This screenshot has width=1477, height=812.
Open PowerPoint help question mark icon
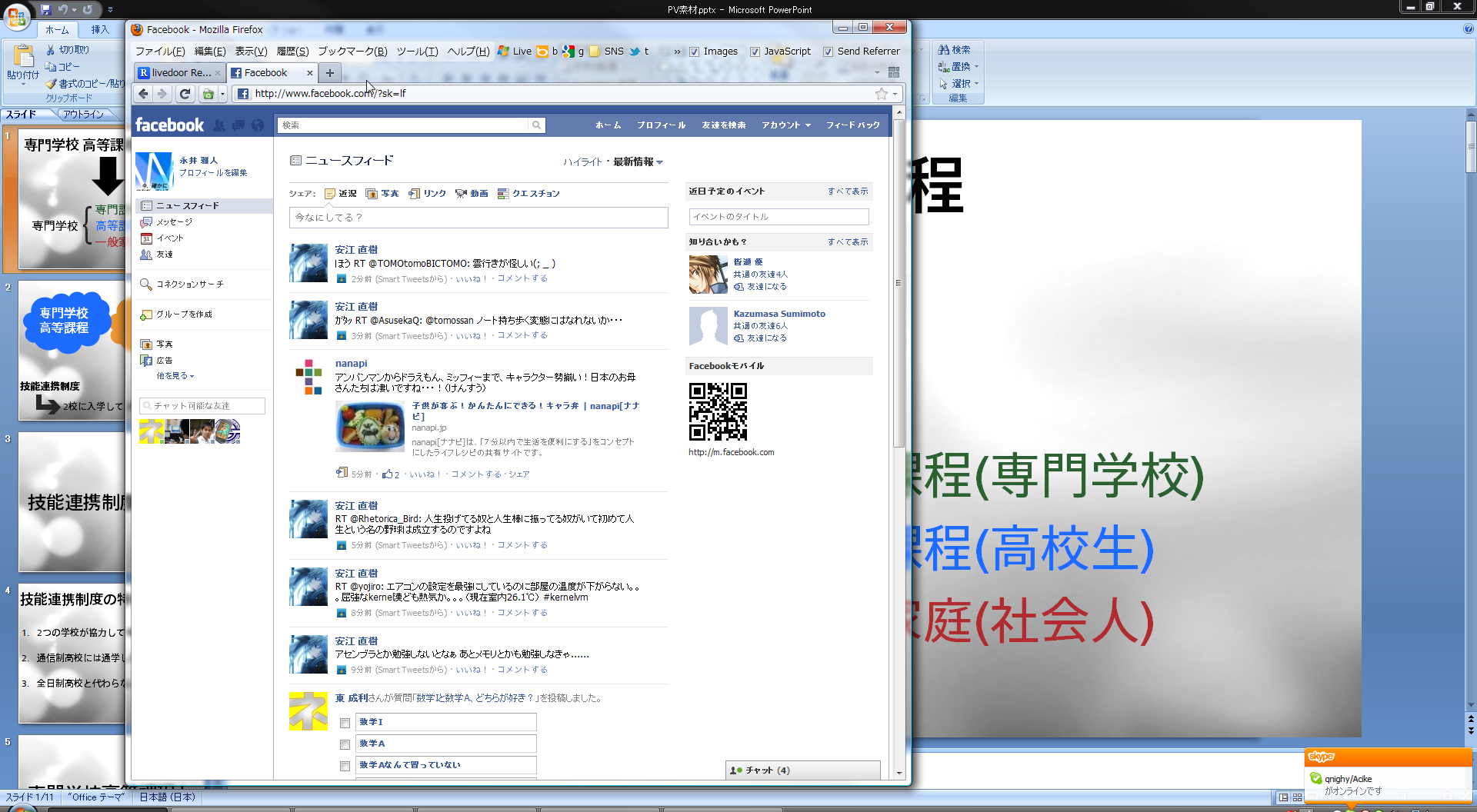(x=1469, y=29)
